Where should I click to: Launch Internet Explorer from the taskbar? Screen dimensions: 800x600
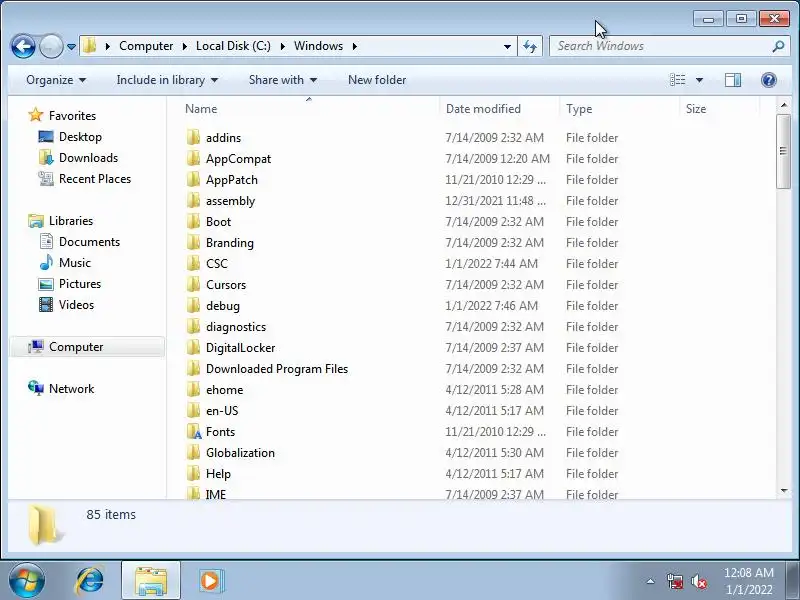(90, 581)
